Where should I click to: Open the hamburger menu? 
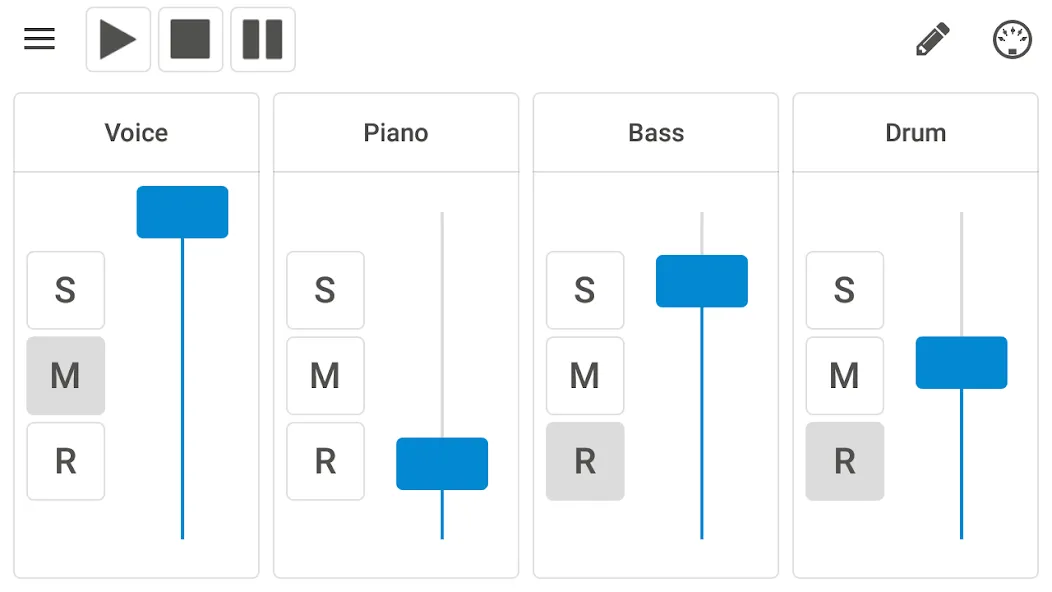40,39
